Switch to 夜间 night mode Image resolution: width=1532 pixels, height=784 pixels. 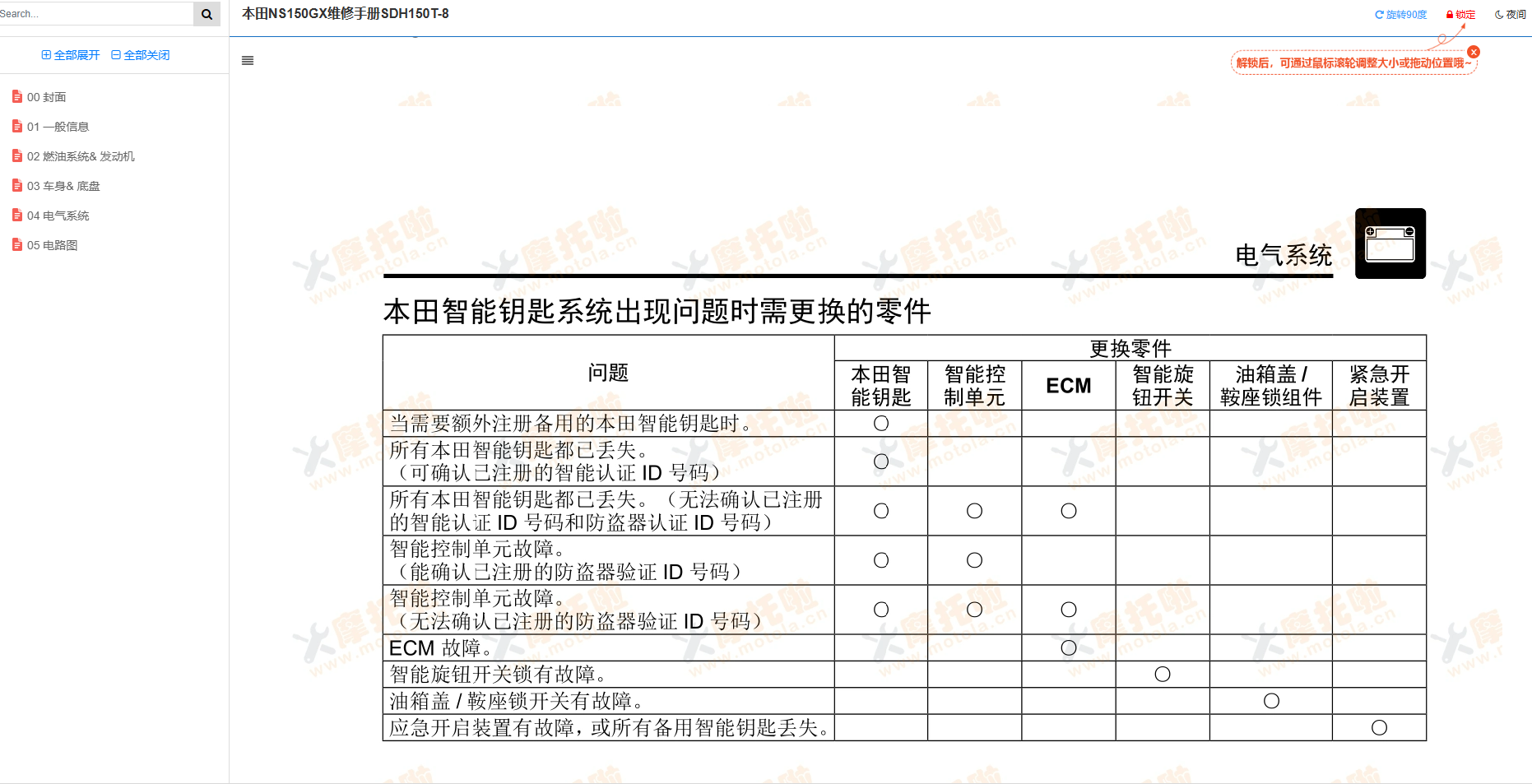pos(1511,15)
